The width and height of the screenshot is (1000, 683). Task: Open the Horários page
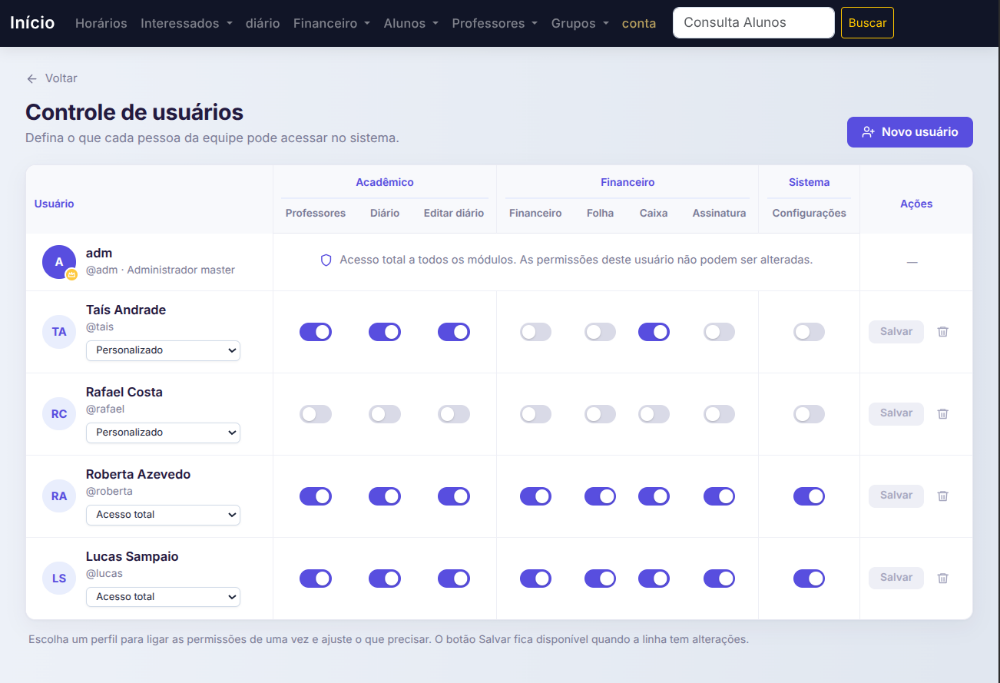101,24
